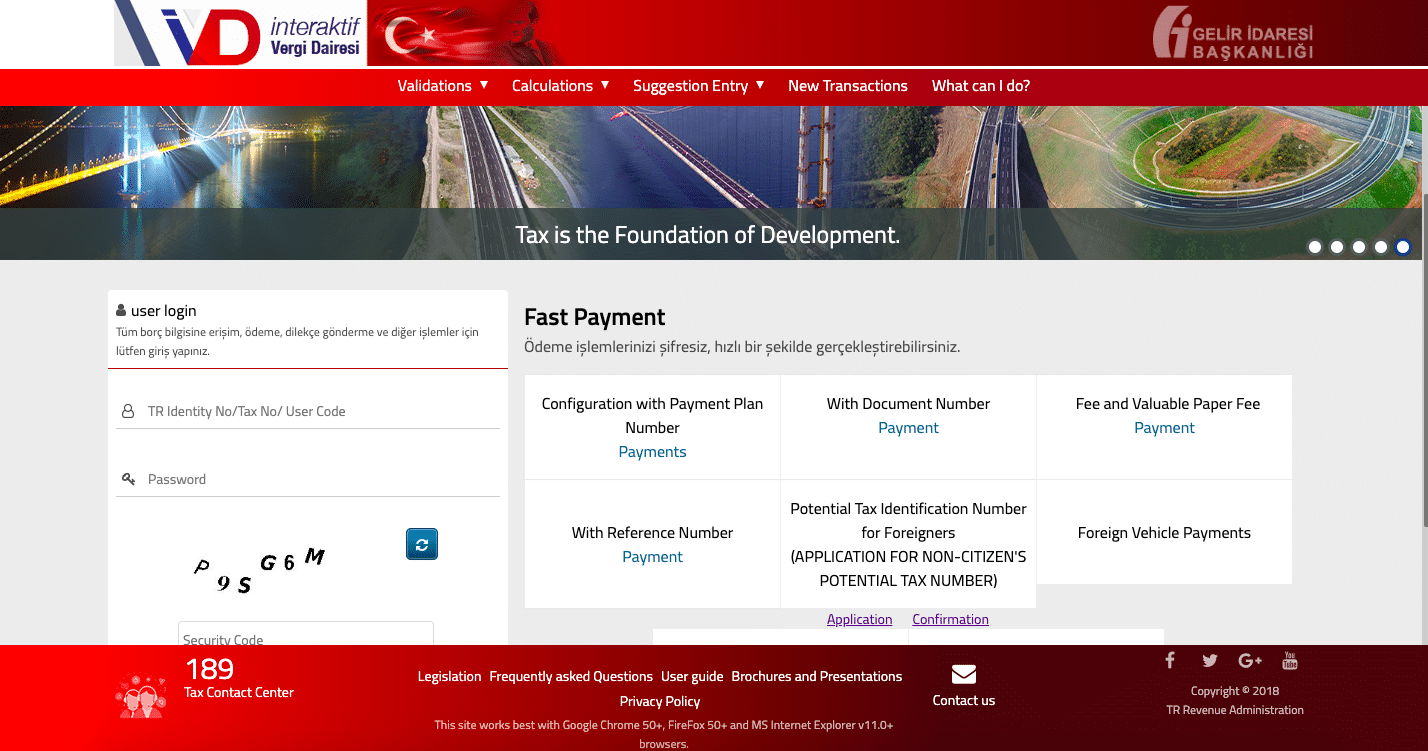The height and width of the screenshot is (751, 1428).
Task: Select the fourth carousel slide dot
Action: tap(1381, 247)
